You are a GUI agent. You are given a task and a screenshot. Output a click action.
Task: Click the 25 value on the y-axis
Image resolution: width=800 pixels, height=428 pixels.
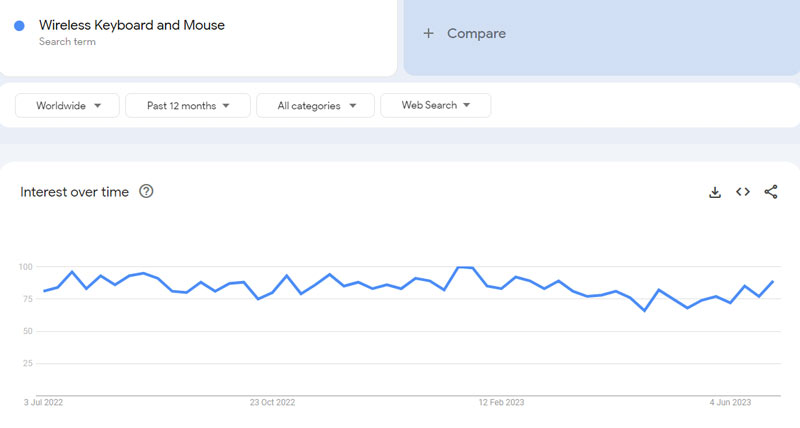(28, 363)
